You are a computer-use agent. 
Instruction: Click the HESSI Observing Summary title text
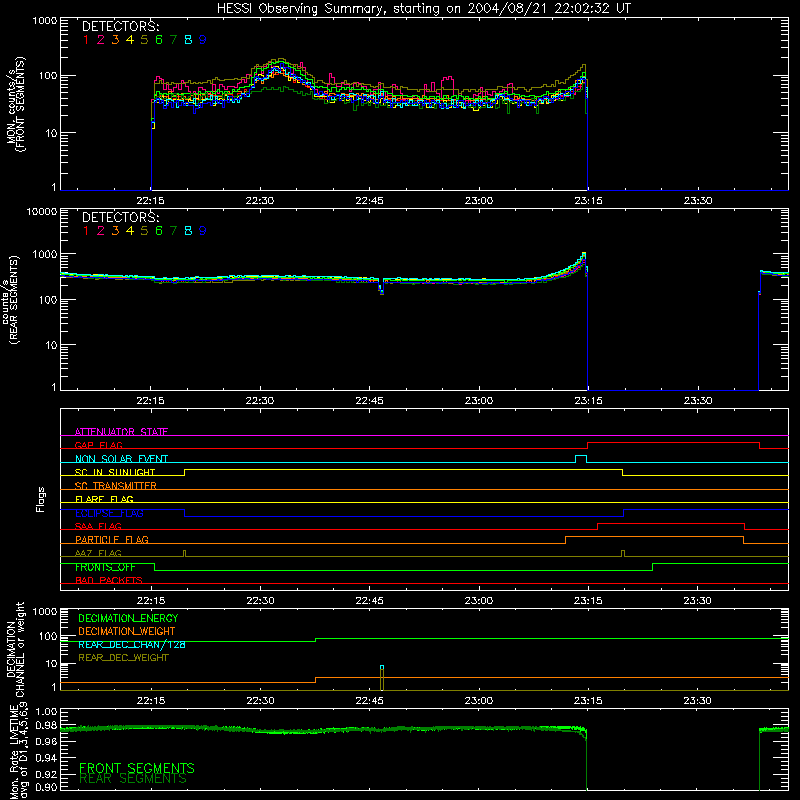point(423,9)
